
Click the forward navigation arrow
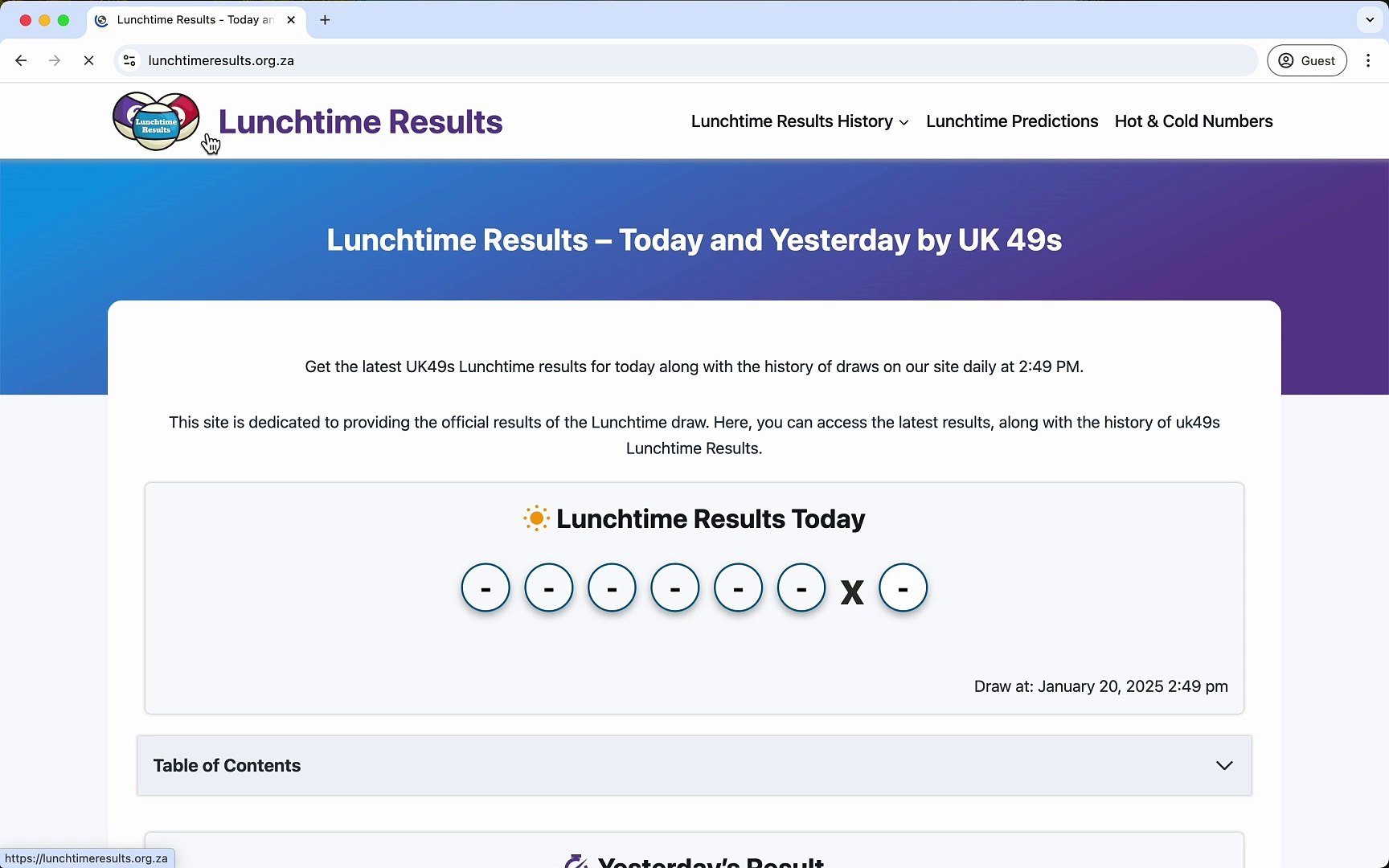(x=55, y=60)
